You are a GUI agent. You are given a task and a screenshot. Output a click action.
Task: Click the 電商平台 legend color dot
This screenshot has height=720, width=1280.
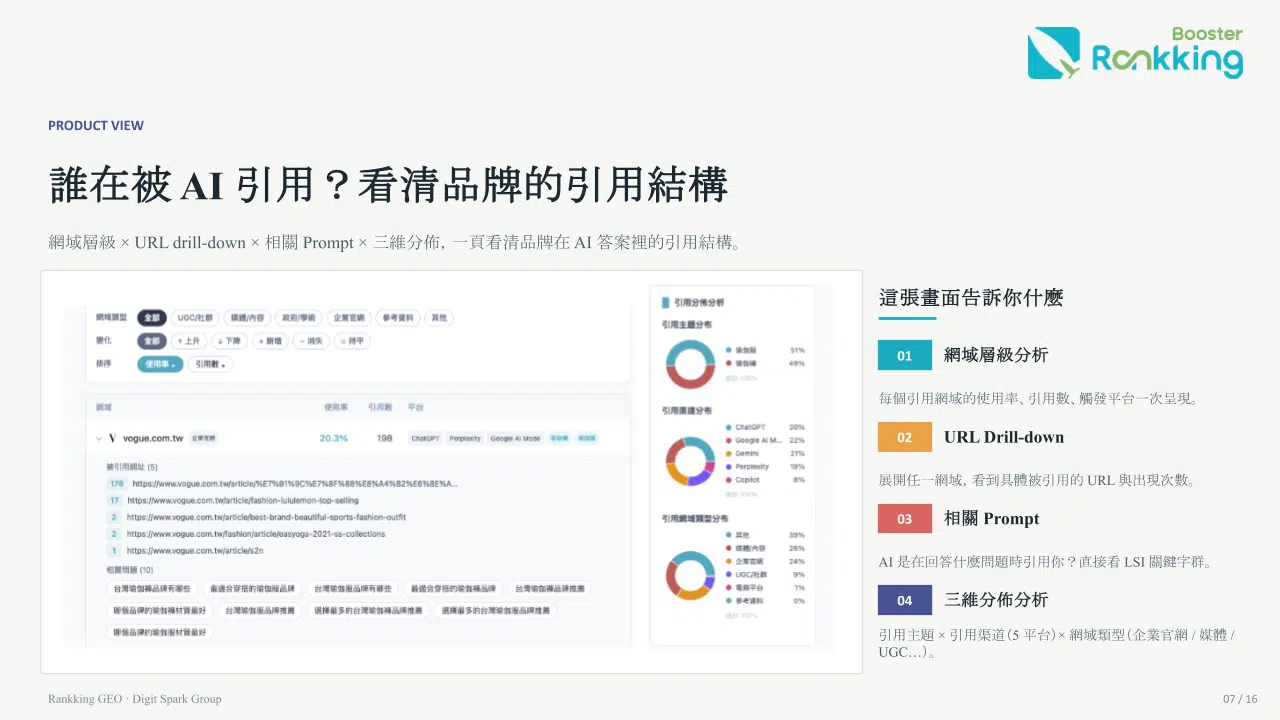(x=728, y=587)
